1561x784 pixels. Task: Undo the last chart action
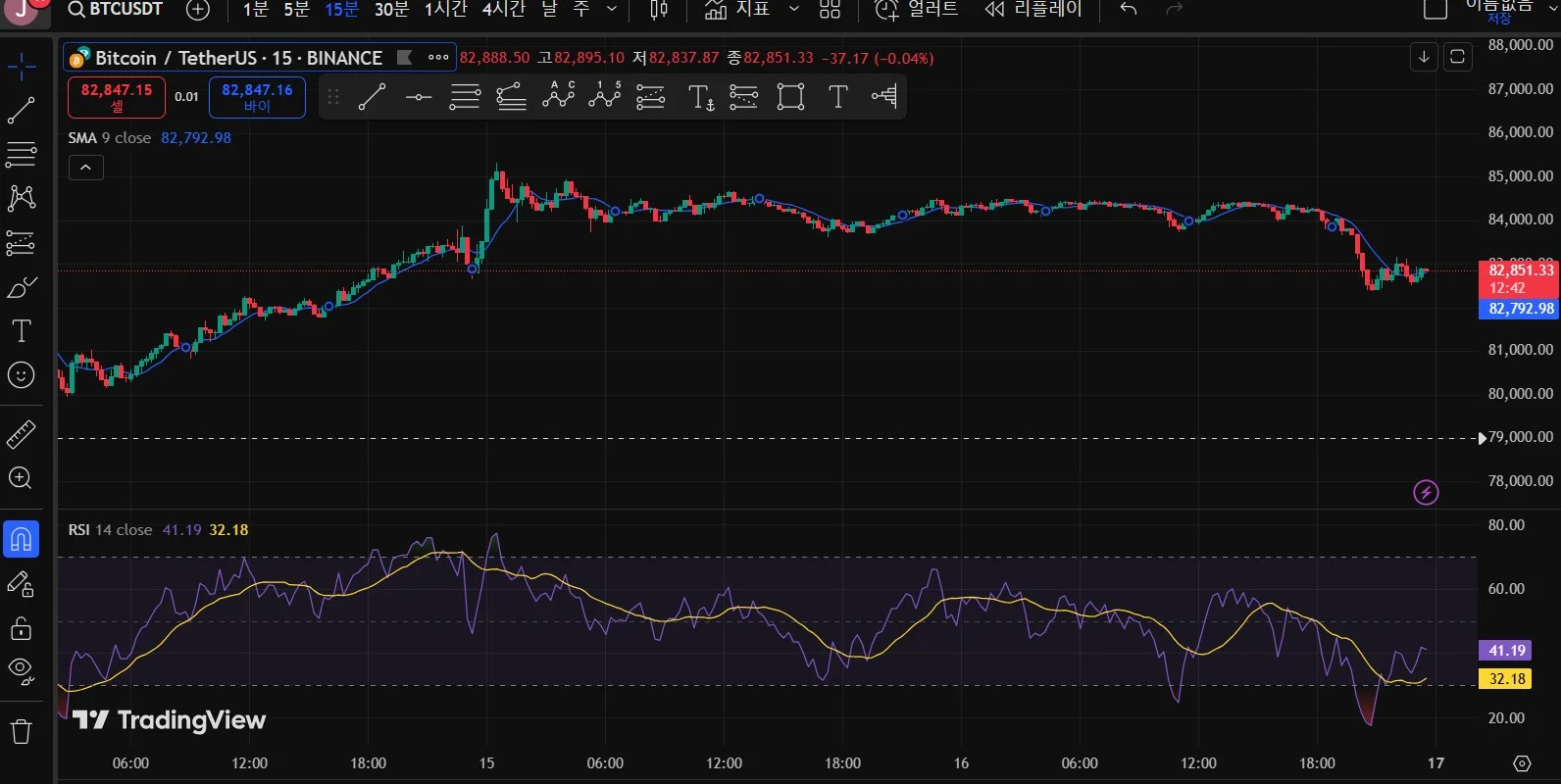[1129, 10]
